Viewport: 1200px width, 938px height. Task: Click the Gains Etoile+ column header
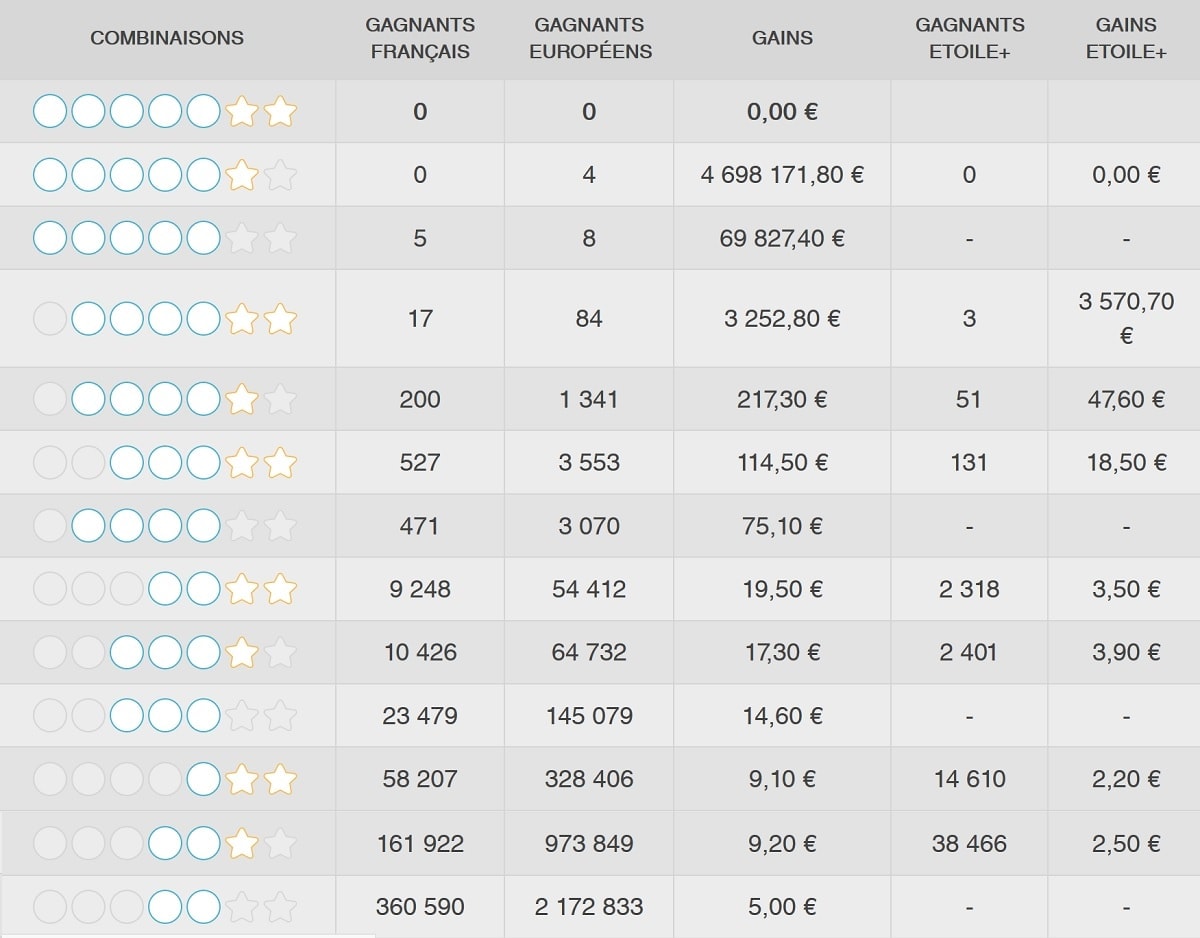1126,38
